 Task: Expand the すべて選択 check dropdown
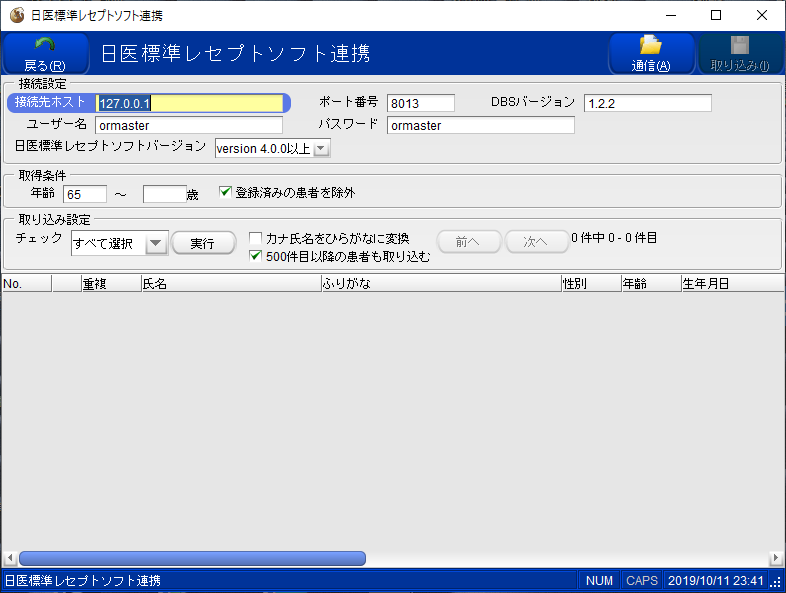tap(155, 243)
